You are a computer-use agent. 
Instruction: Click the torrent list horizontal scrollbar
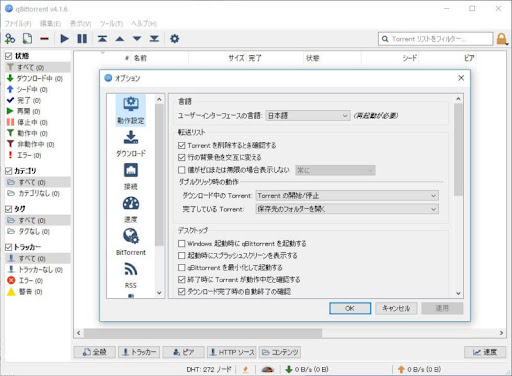pos(203,333)
